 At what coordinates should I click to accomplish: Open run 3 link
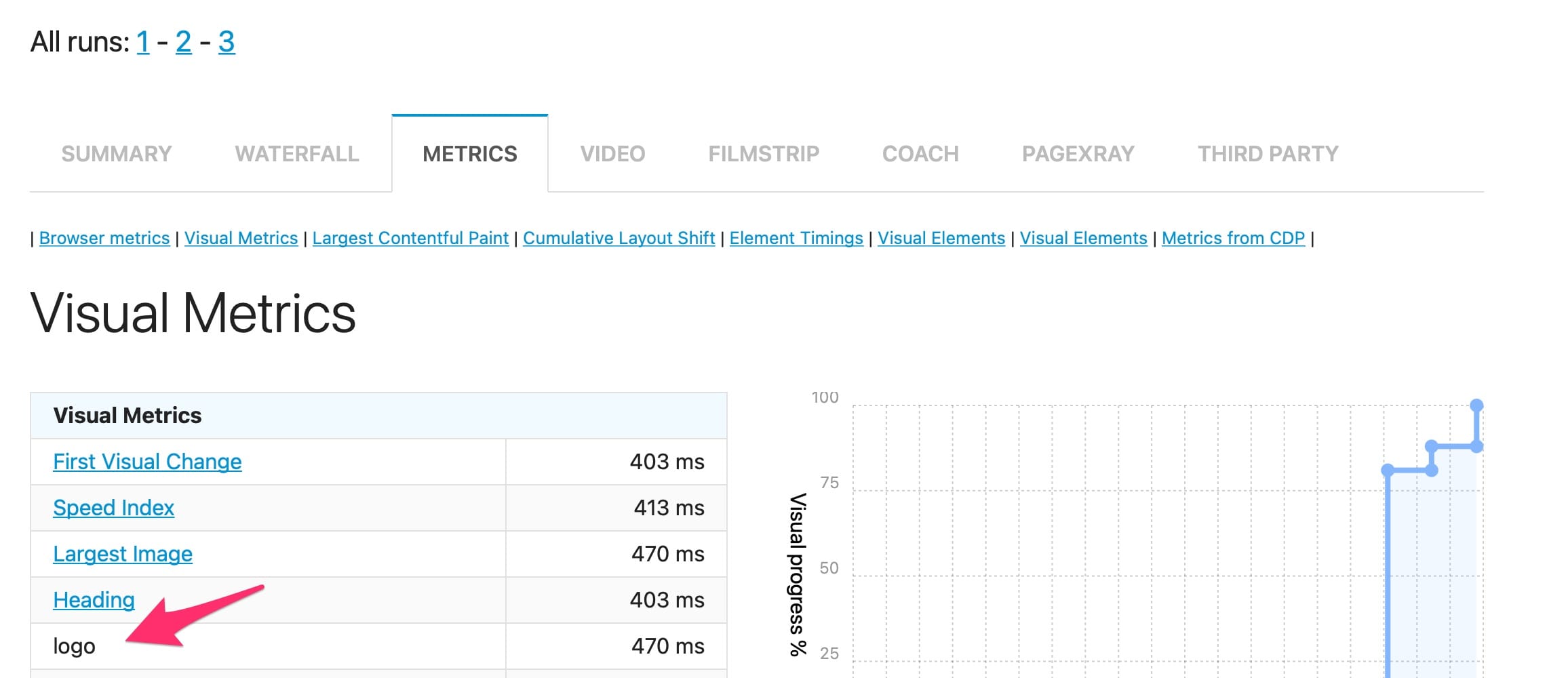click(x=227, y=42)
